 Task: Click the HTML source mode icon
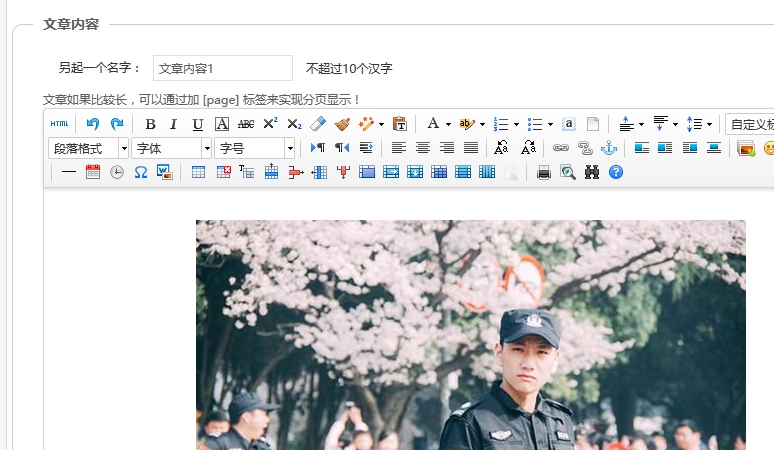60,124
